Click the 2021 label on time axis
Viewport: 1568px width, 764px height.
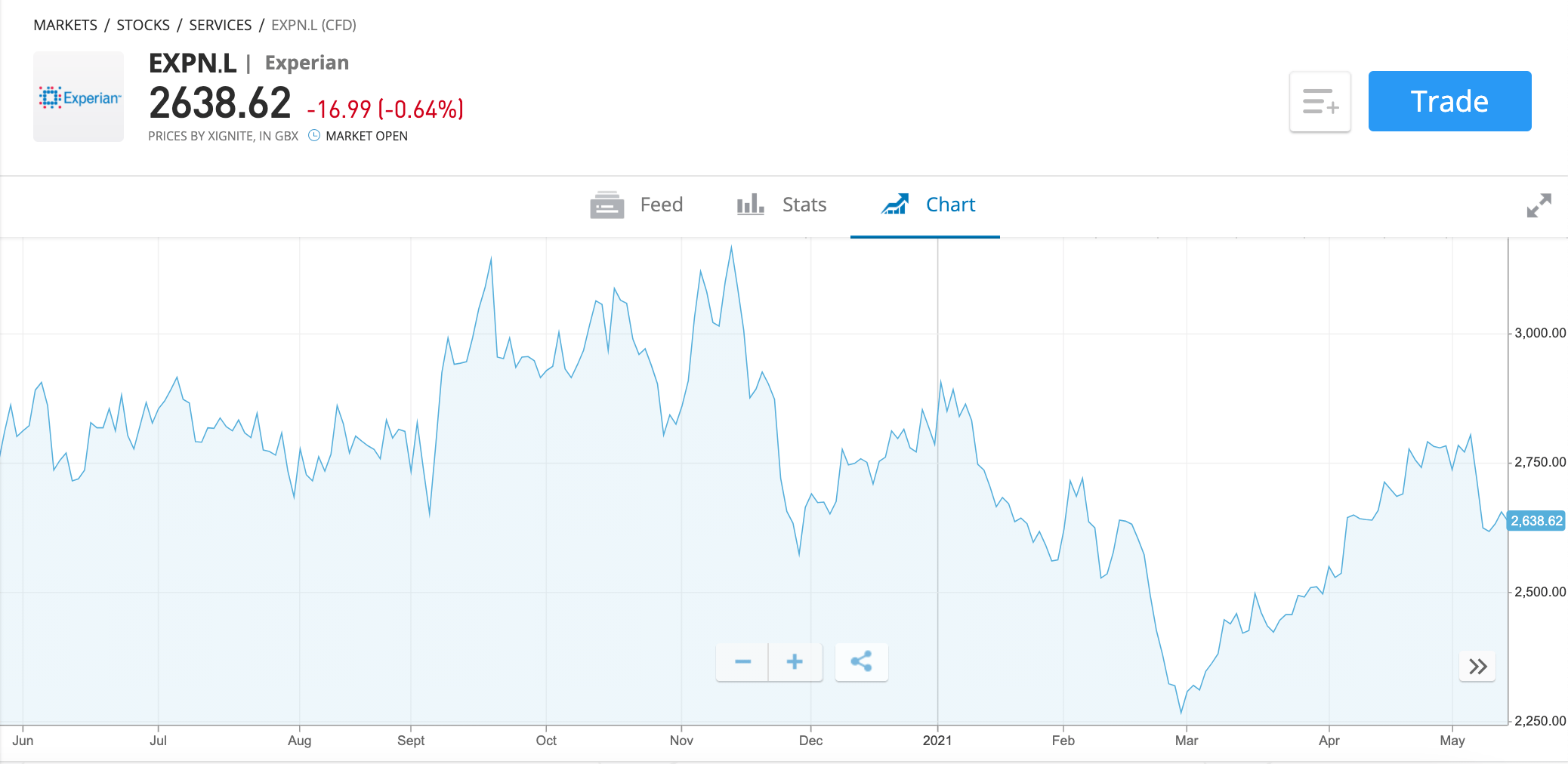coord(937,741)
